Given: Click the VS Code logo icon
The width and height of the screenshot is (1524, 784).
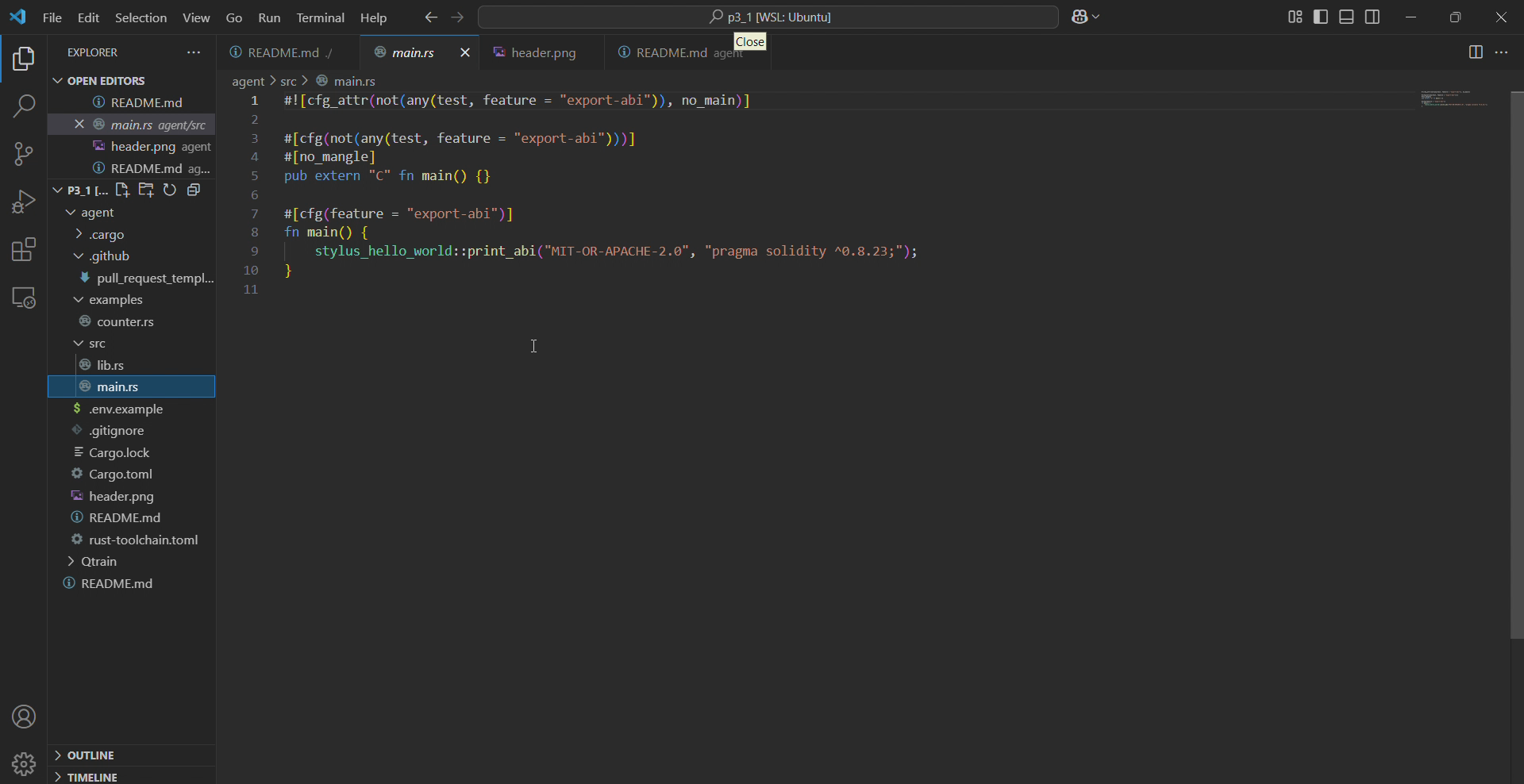Looking at the screenshot, I should pyautogui.click(x=17, y=17).
